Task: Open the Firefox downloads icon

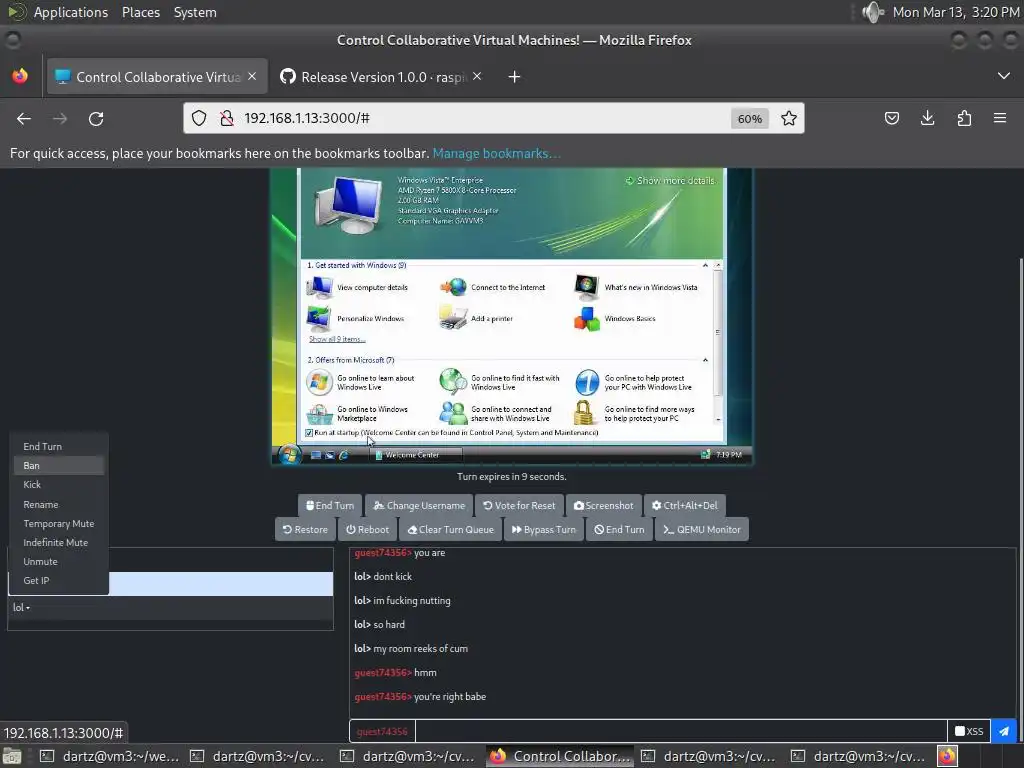Action: (927, 118)
